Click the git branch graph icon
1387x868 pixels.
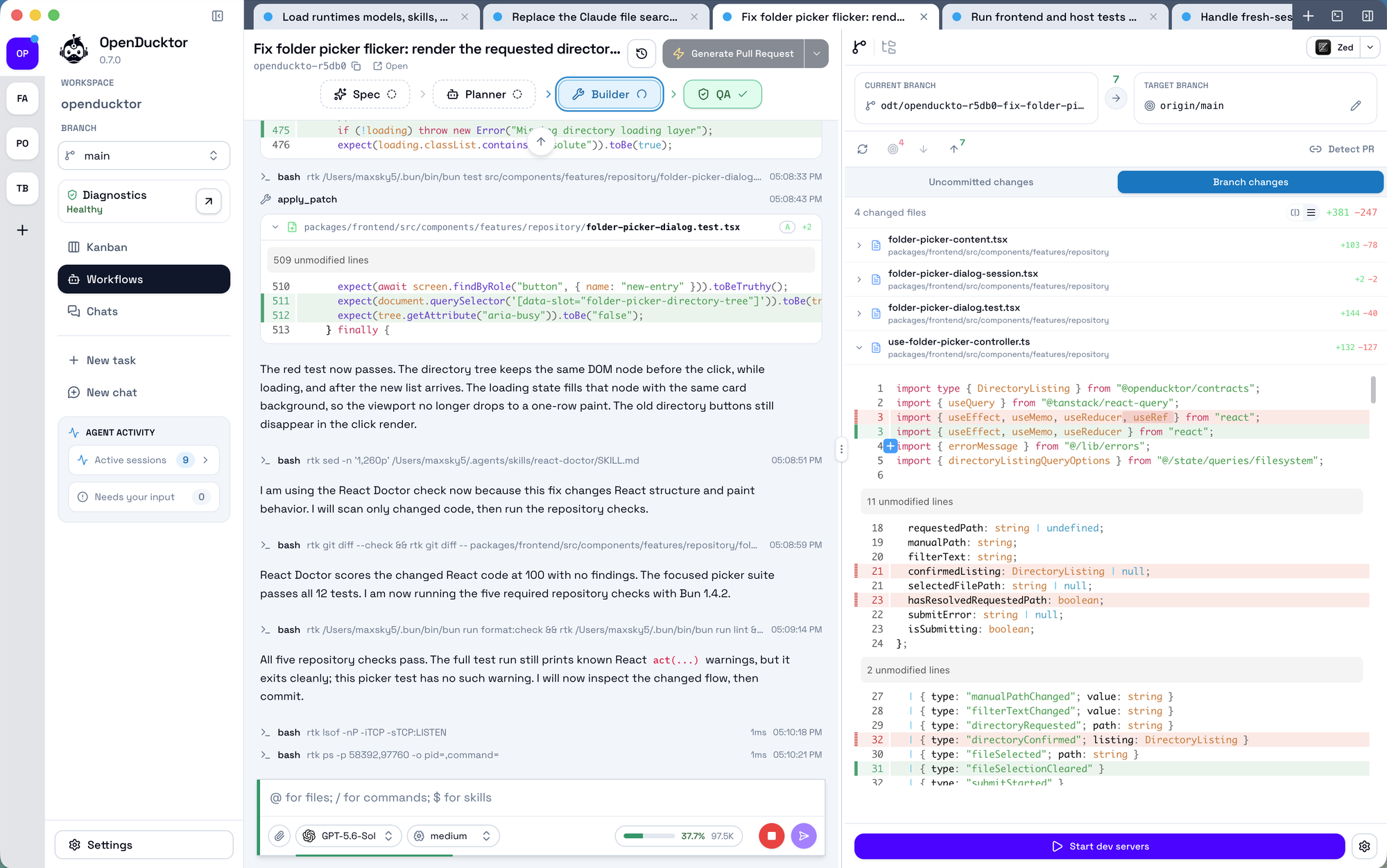click(859, 47)
